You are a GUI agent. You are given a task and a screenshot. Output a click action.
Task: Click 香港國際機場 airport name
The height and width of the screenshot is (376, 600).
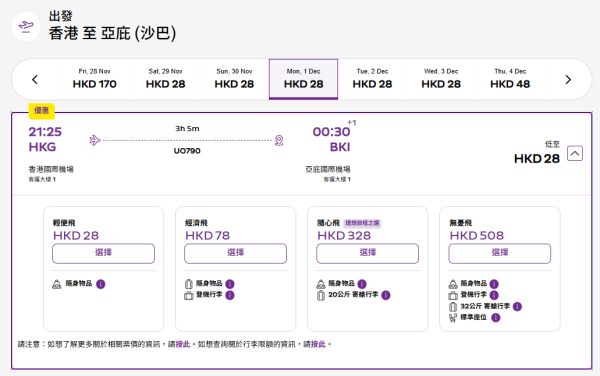pyautogui.click(x=51, y=169)
